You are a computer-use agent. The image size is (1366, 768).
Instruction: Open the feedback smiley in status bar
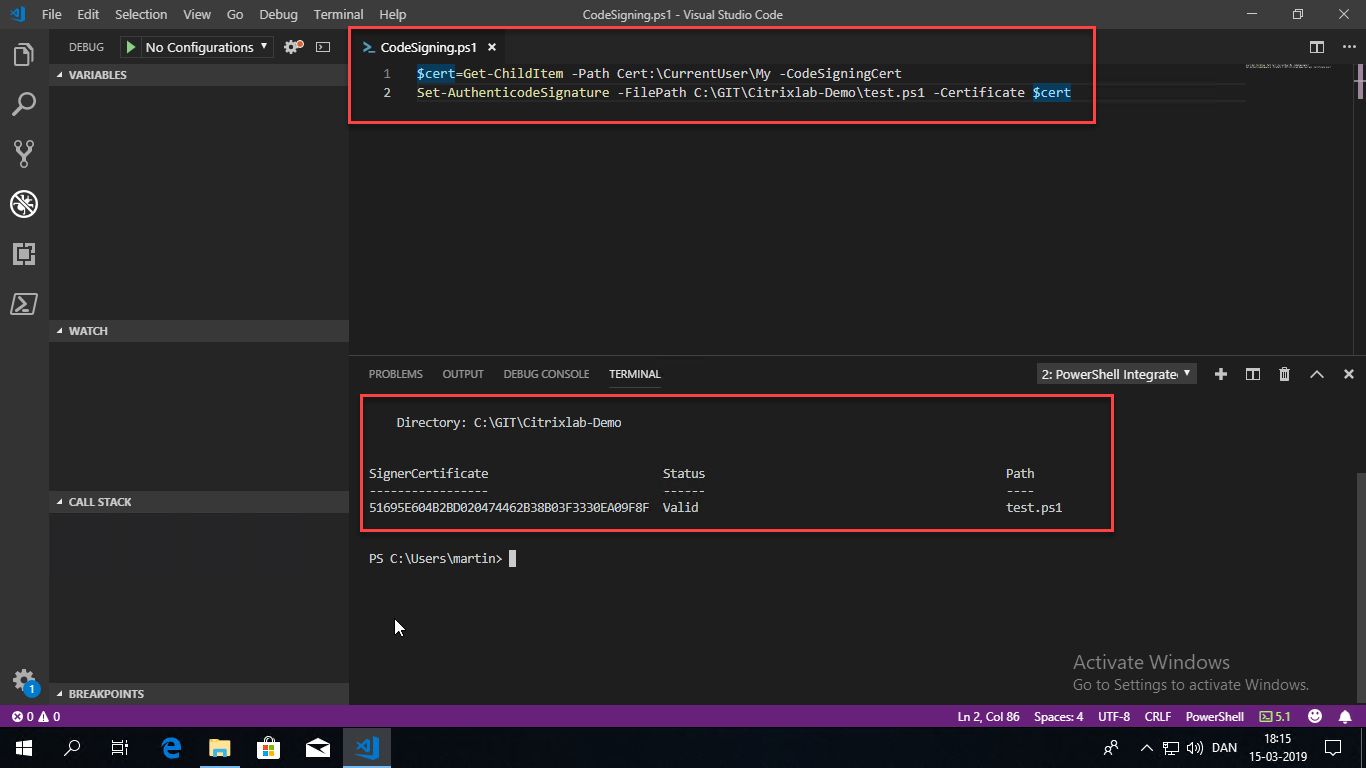1314,716
